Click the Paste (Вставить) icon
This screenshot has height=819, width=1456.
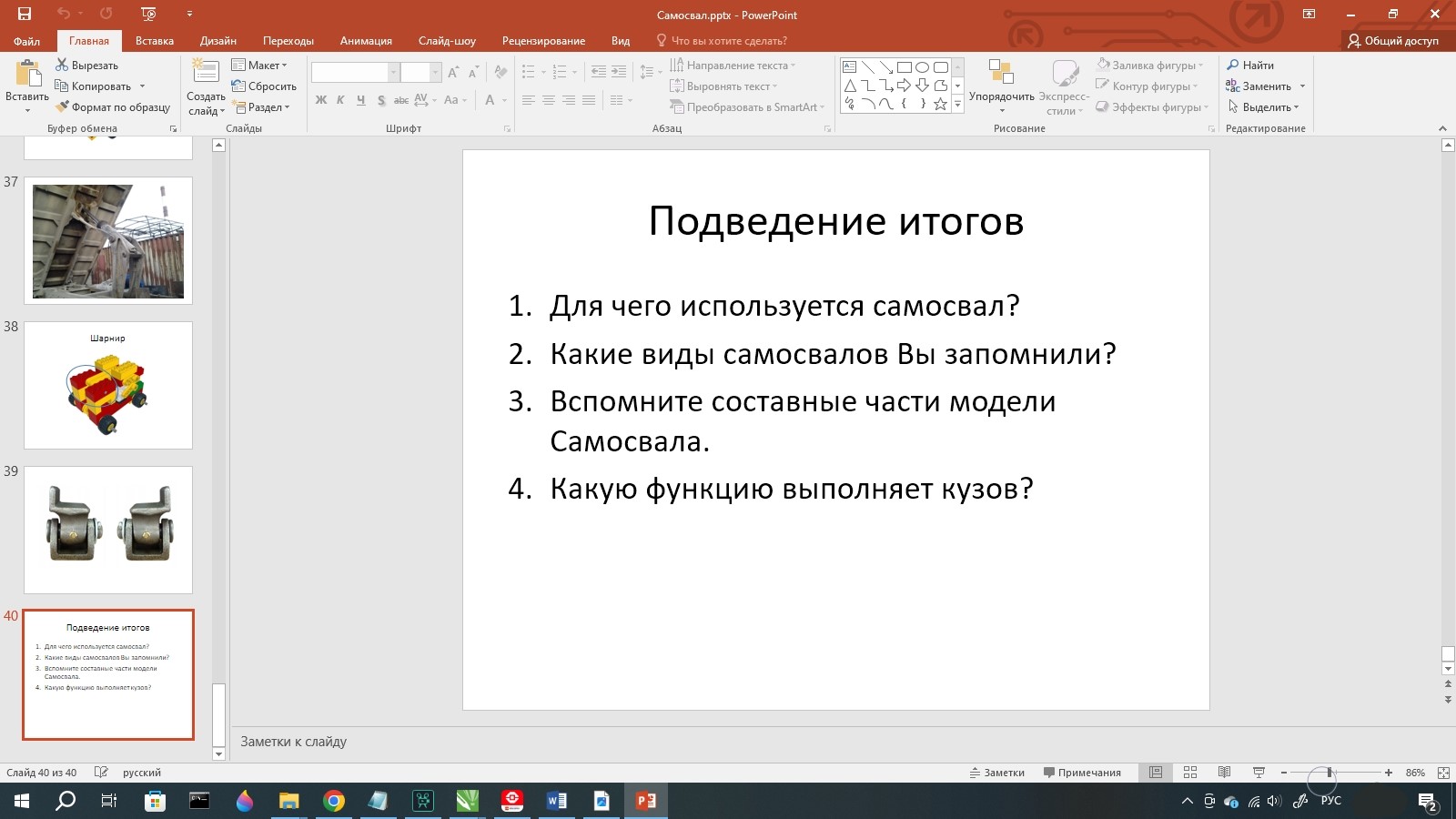tap(27, 75)
